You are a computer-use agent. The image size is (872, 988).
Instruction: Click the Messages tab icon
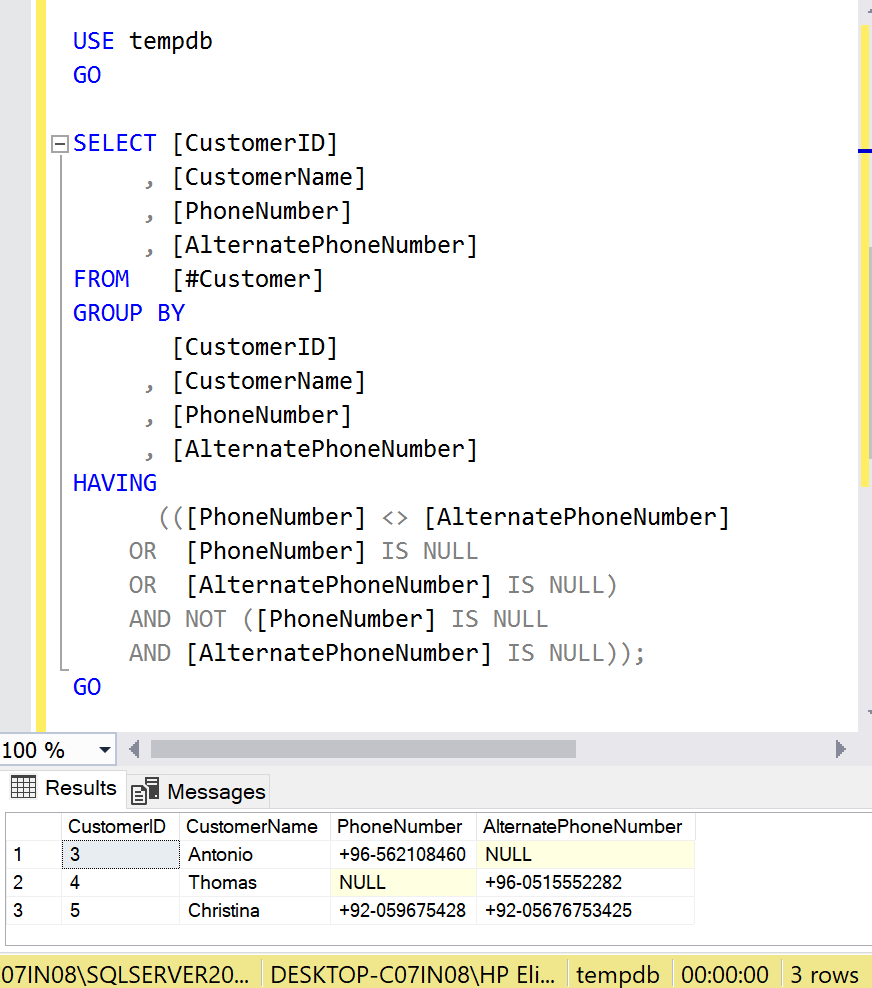146,791
